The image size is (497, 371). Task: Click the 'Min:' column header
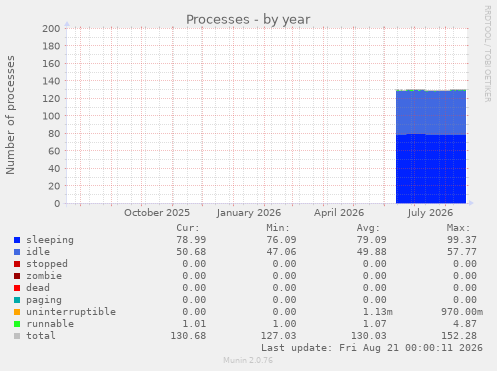point(278,228)
